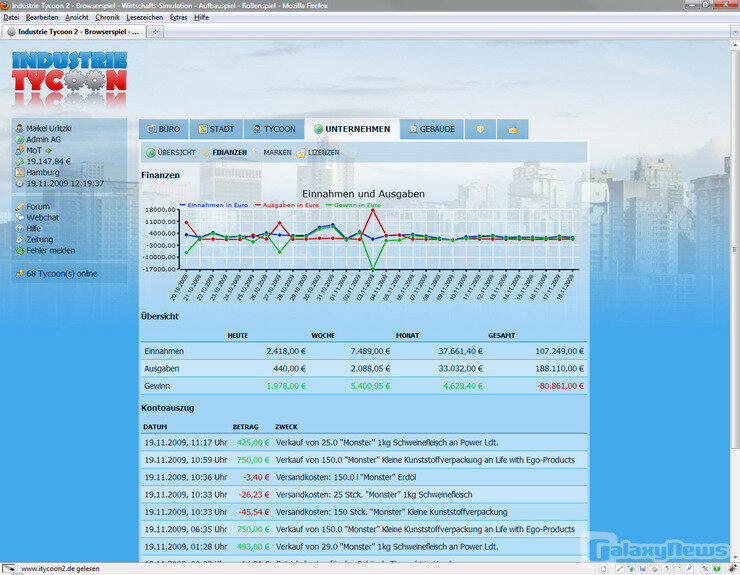Click the vertical scrollbar thumb
Screen dimensions: 740x575
[735, 249]
